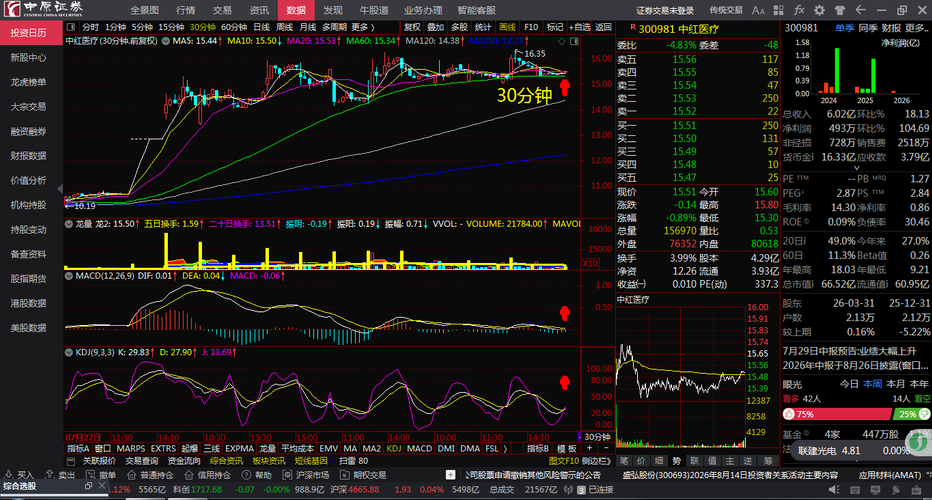932x500 pixels.
Task: Click the X10 volume scale box
Action: pyautogui.click(x=590, y=263)
